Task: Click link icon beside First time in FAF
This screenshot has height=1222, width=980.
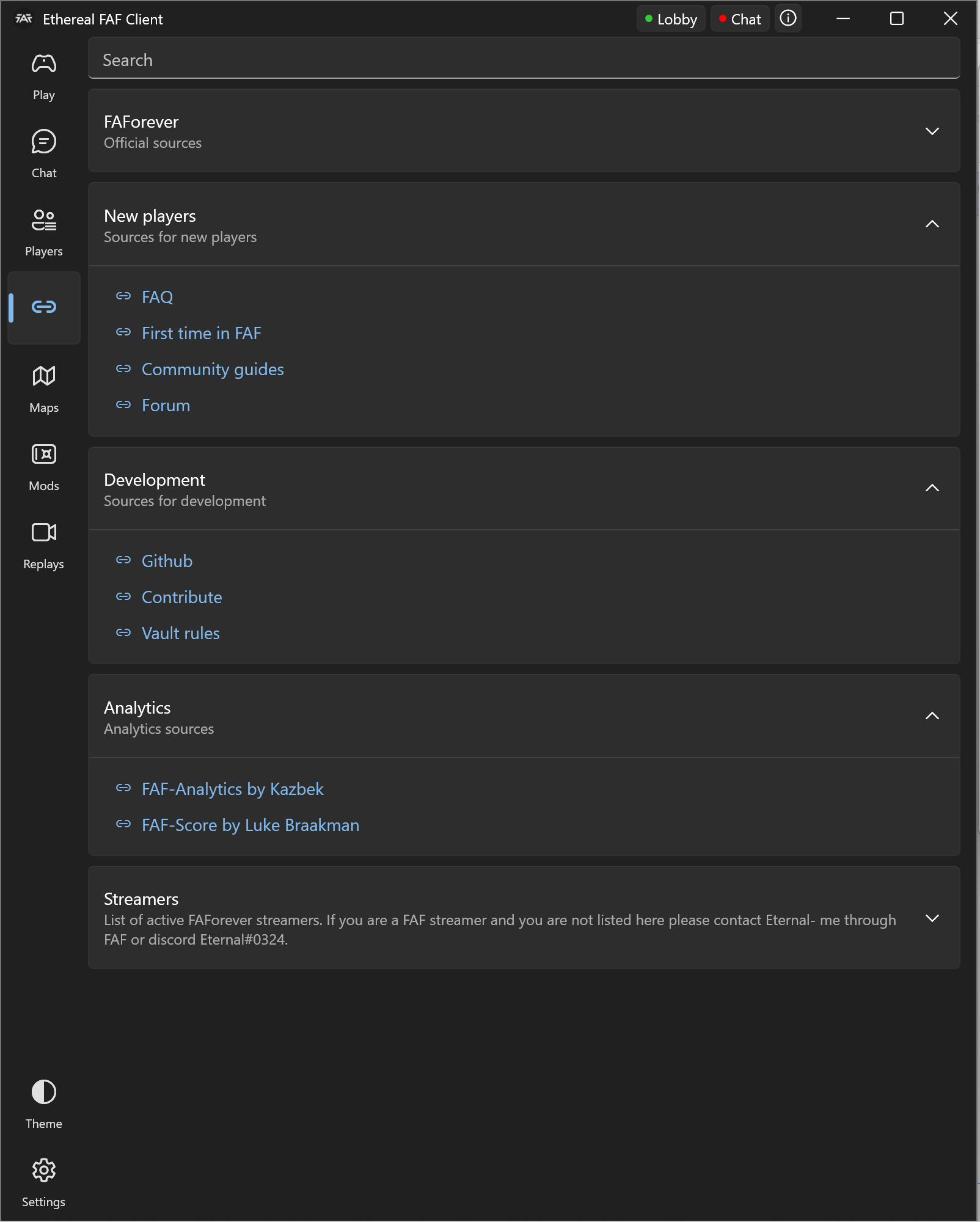Action: point(123,332)
